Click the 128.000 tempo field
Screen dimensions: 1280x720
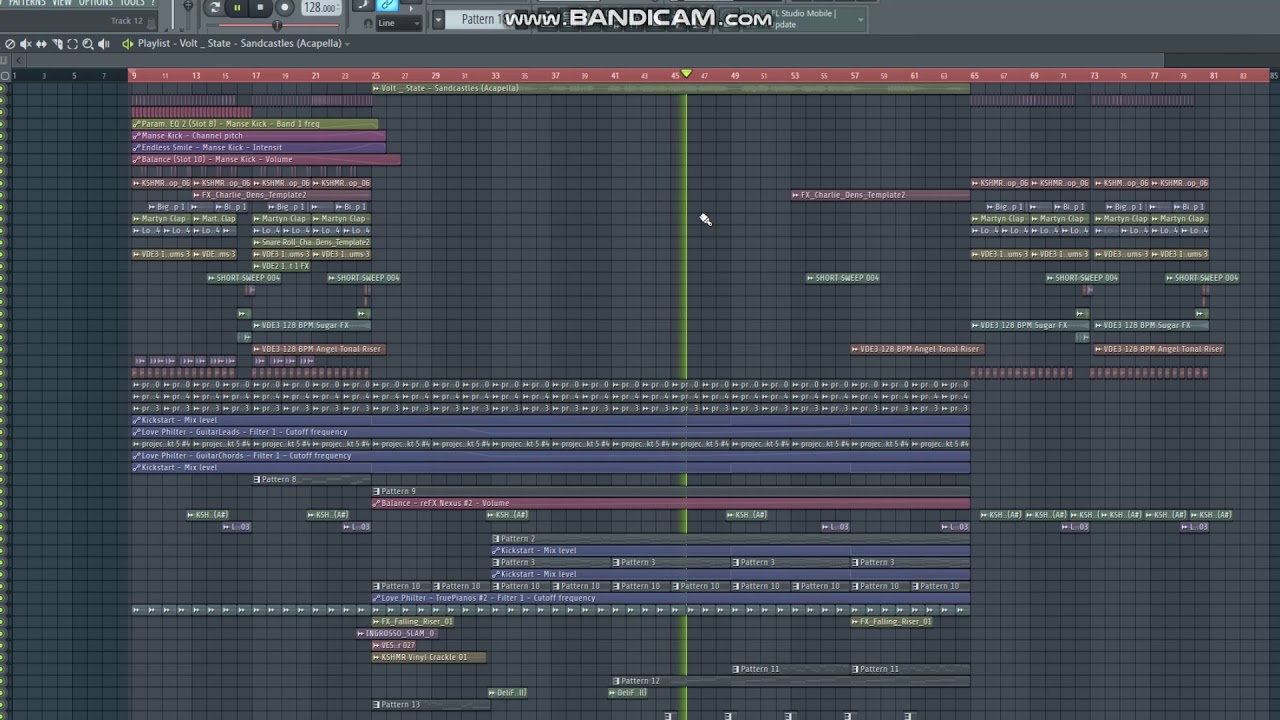[x=320, y=8]
